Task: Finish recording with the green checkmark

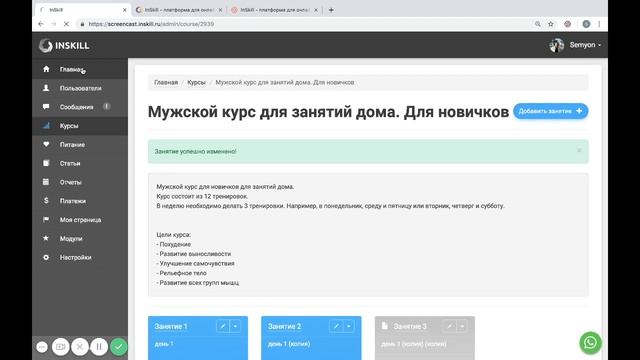Action: (x=119, y=347)
